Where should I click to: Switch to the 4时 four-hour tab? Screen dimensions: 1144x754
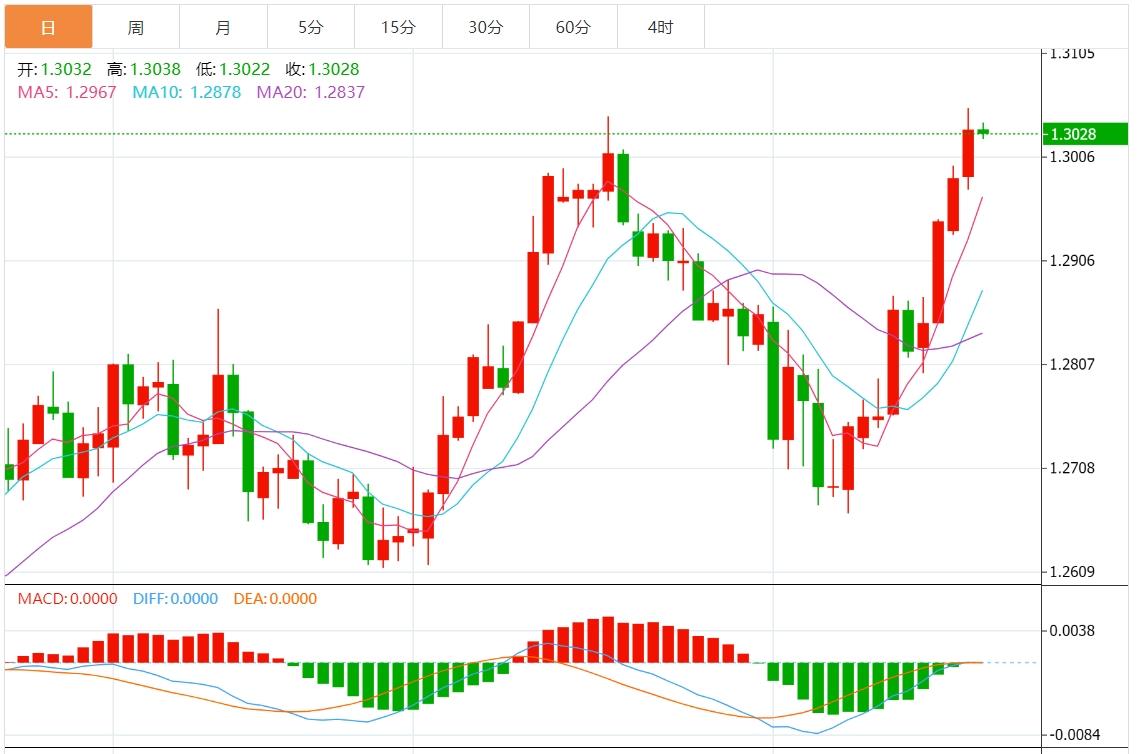pyautogui.click(x=660, y=27)
